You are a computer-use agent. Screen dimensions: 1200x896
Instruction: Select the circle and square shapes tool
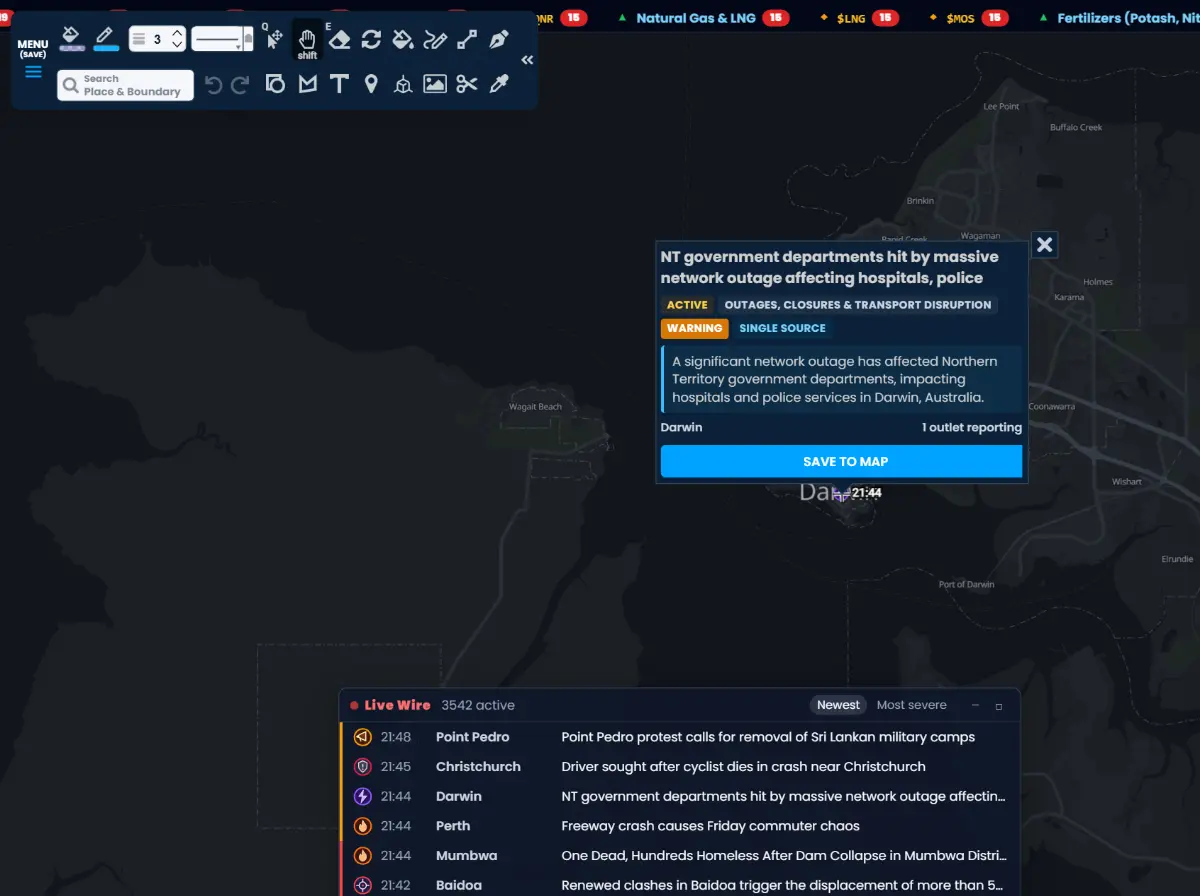point(275,84)
